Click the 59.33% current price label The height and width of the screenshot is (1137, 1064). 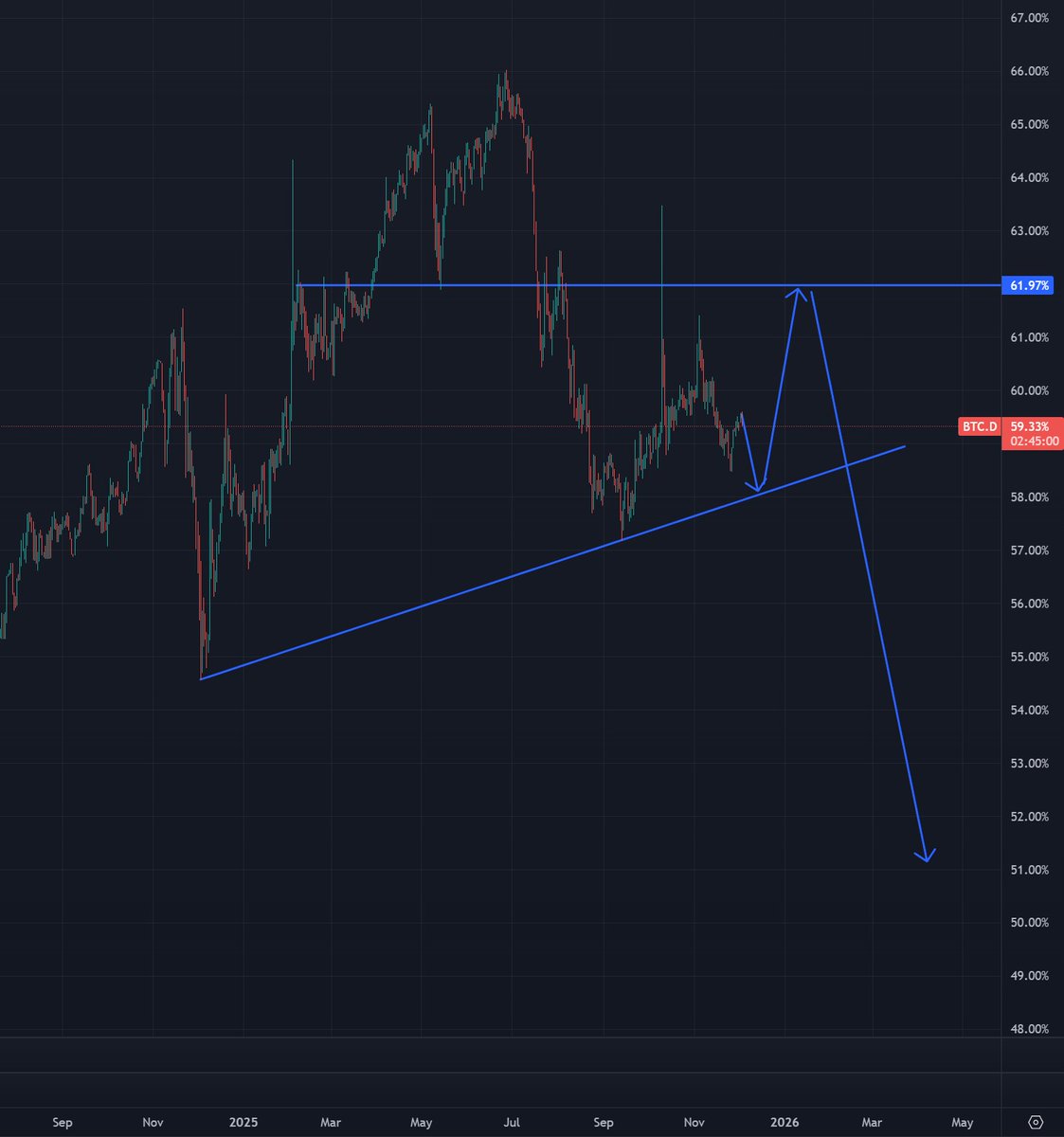pos(1029,427)
